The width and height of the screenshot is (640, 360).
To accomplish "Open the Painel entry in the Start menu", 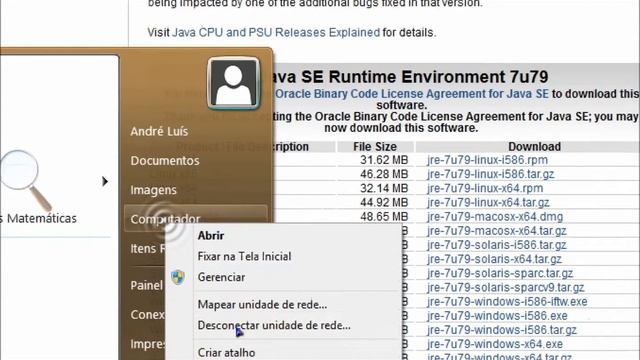I will click(x=147, y=285).
